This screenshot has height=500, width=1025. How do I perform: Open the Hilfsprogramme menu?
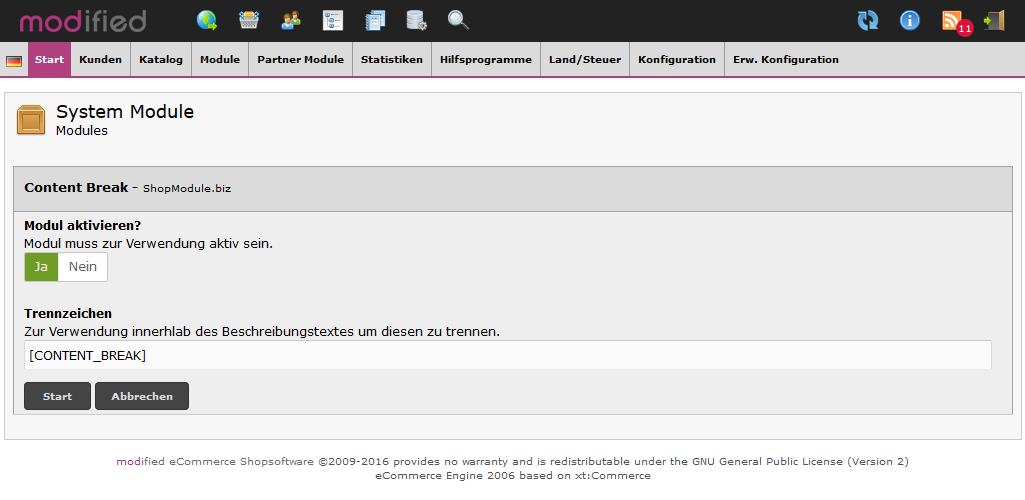click(486, 60)
